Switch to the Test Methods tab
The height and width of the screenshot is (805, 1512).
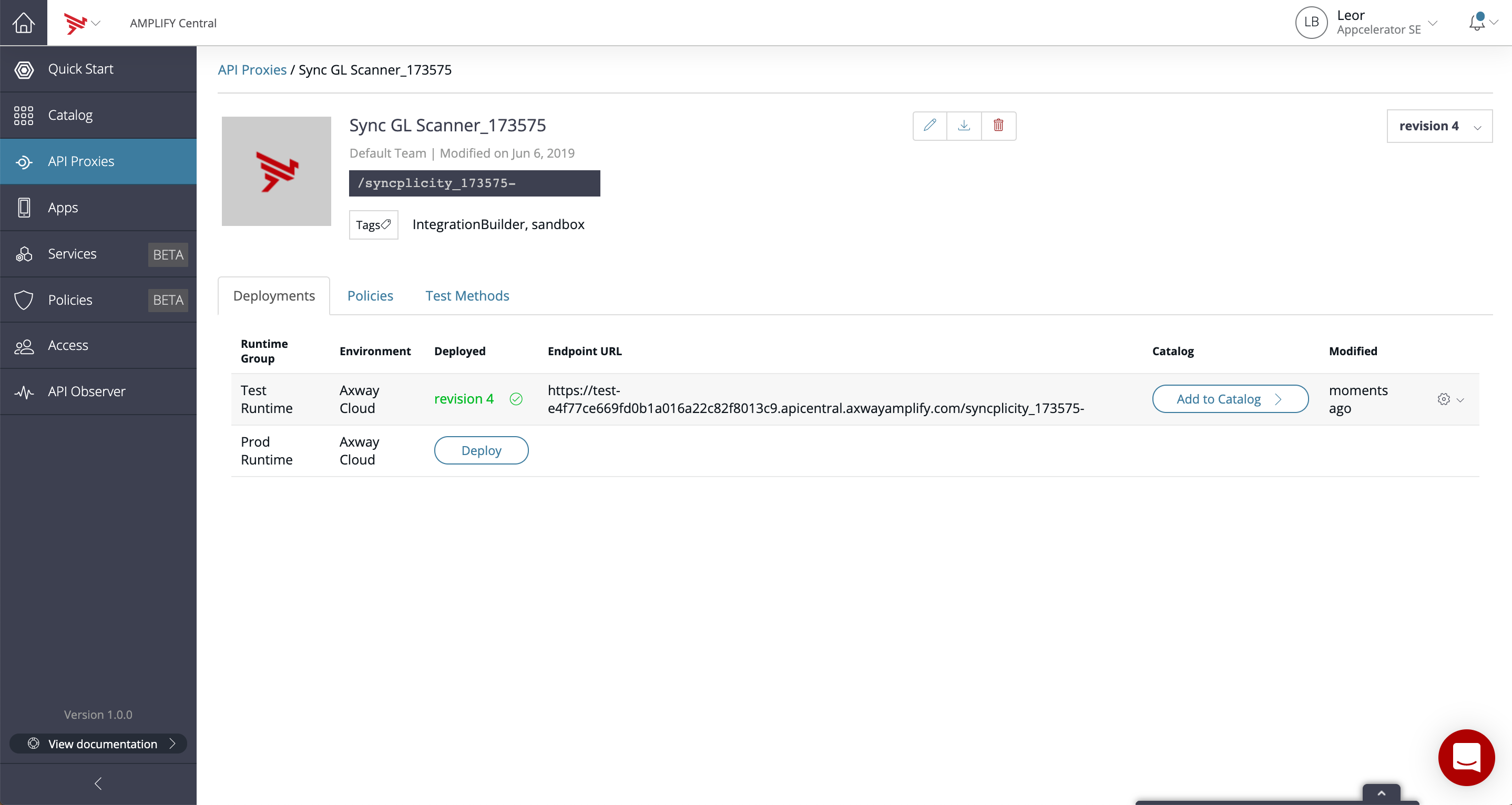coord(467,296)
